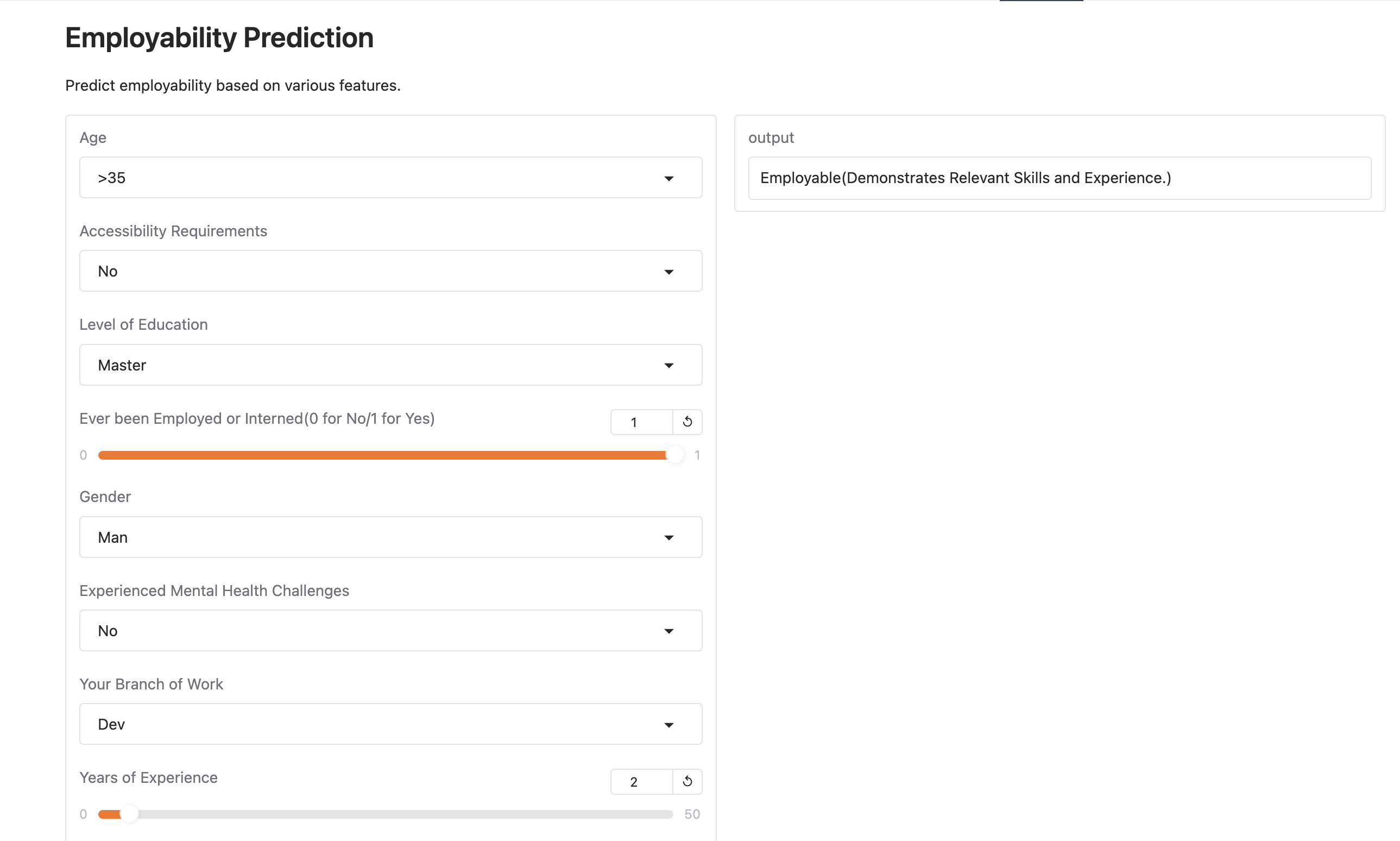This screenshot has height=841, width=1400.
Task: Click the 'Ever been Employed or Interned' label
Action: 257,418
